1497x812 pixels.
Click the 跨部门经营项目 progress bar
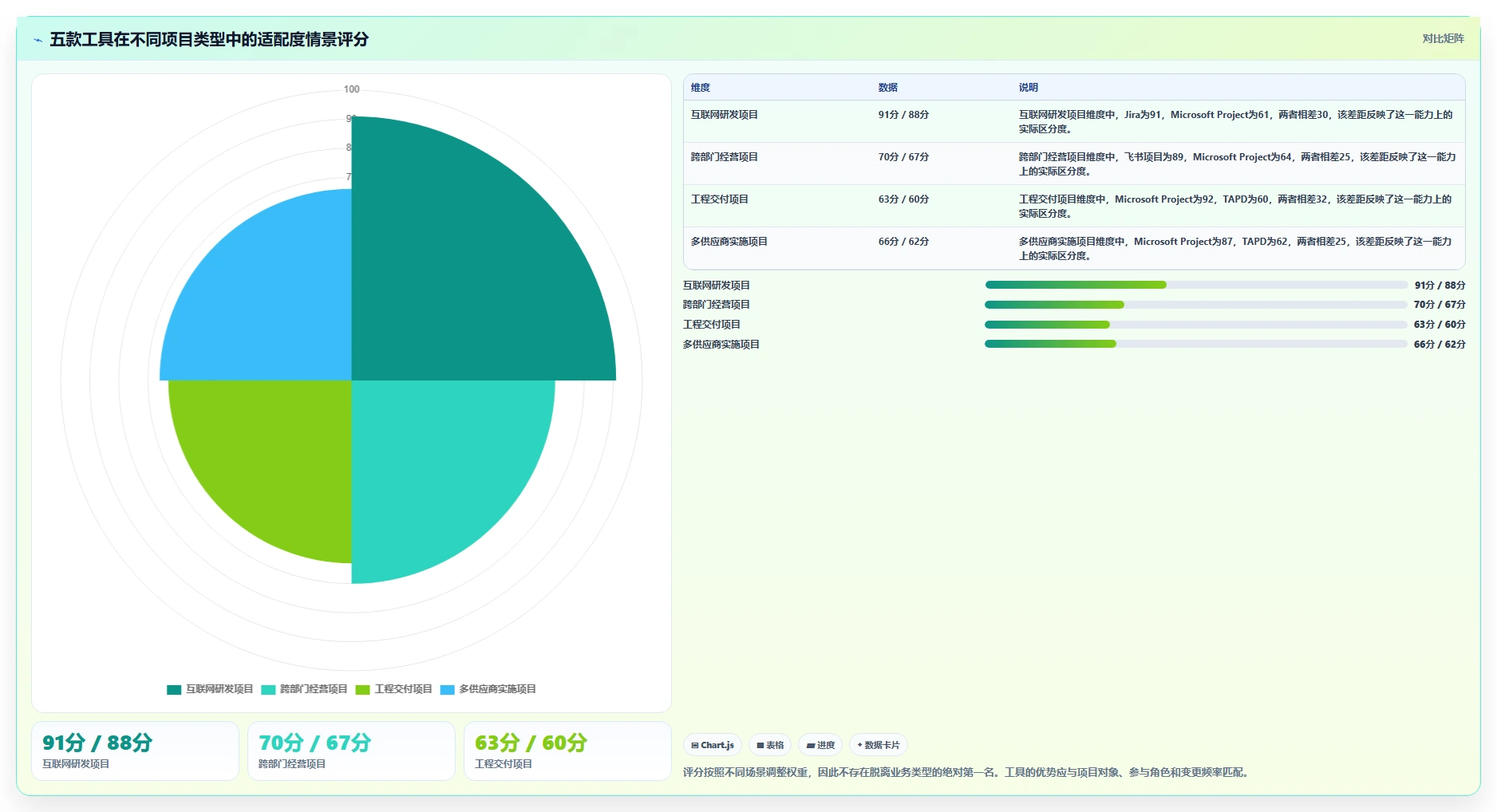tap(1196, 305)
